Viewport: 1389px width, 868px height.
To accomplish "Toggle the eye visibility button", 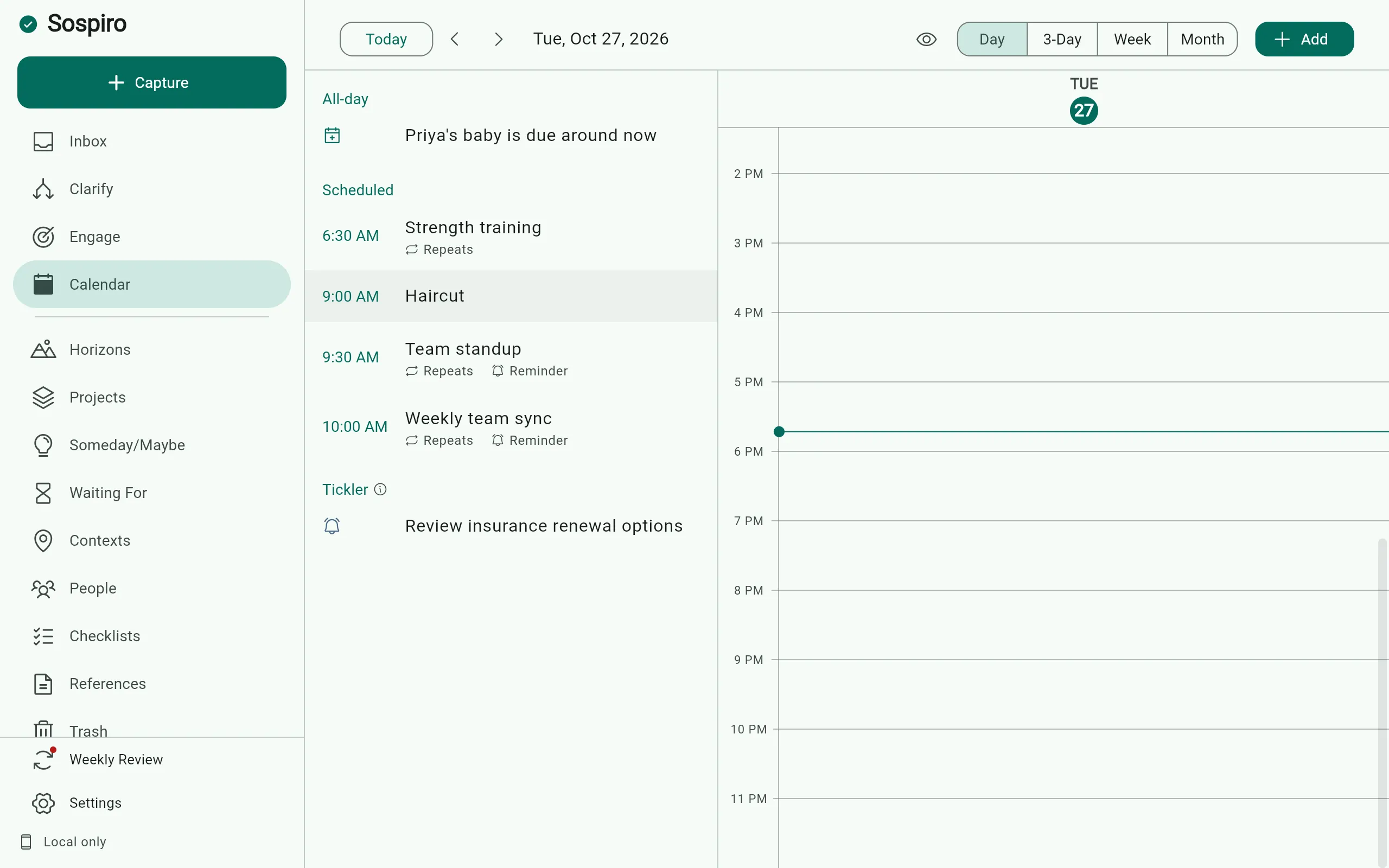I will 926,39.
